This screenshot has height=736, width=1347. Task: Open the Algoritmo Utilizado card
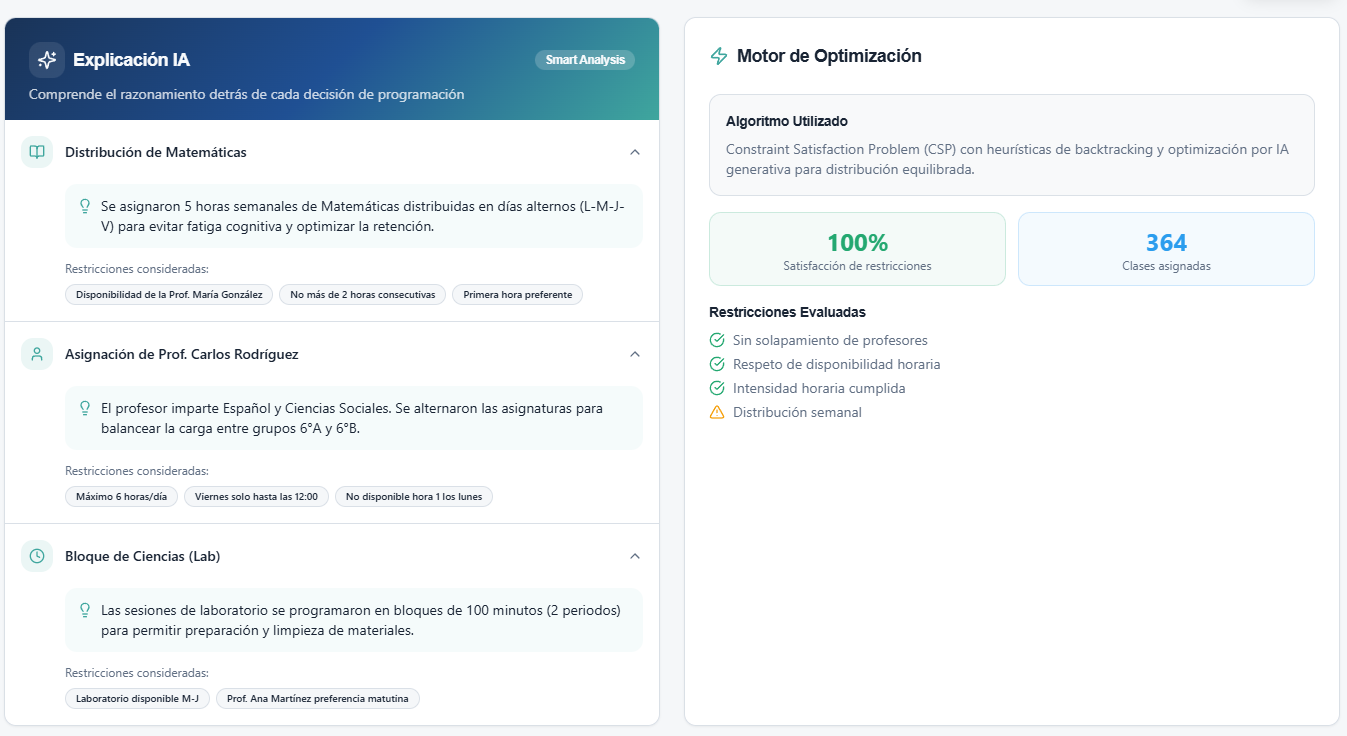[x=1012, y=145]
